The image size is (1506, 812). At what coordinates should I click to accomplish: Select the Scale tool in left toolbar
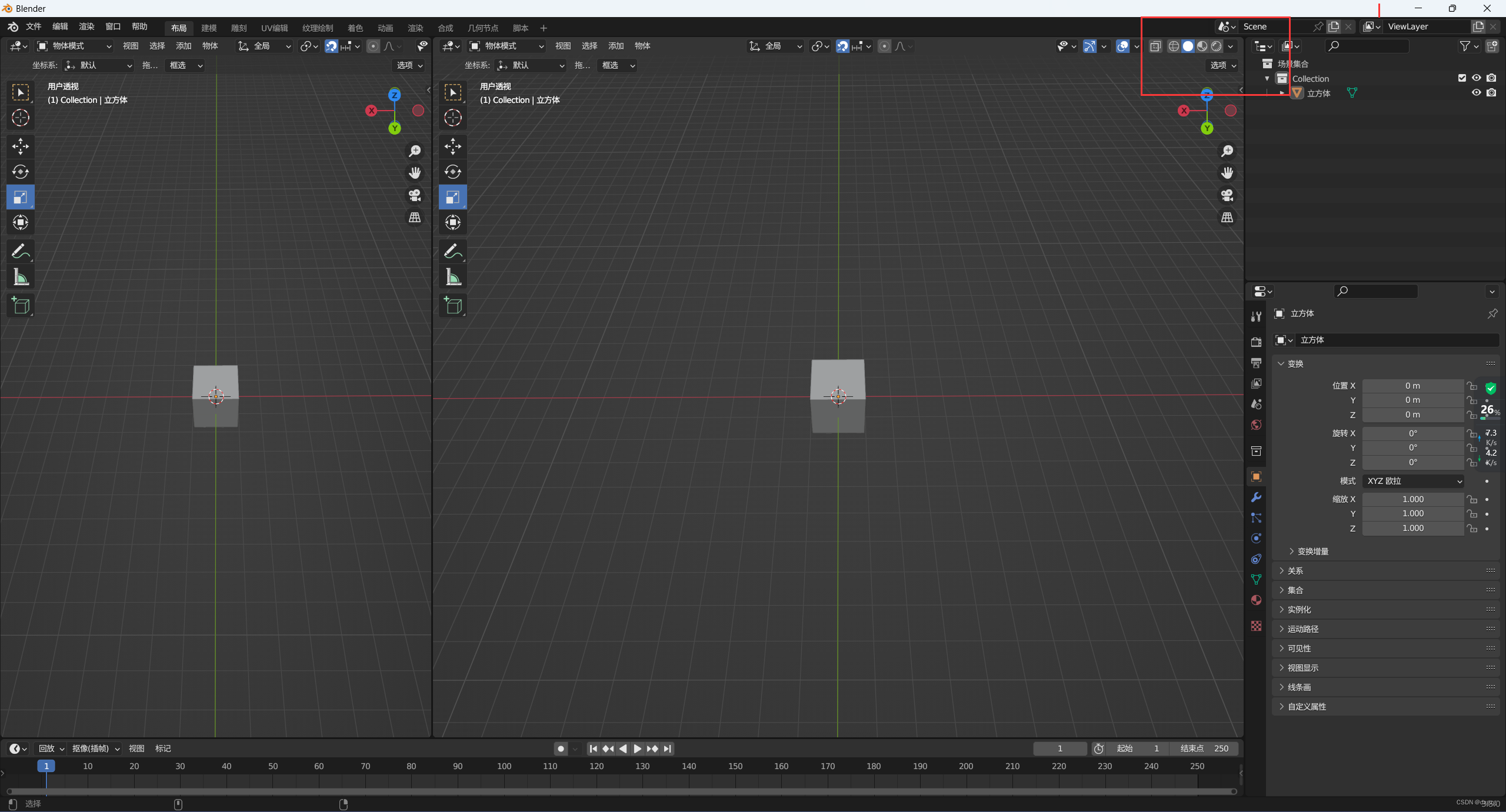tap(20, 196)
